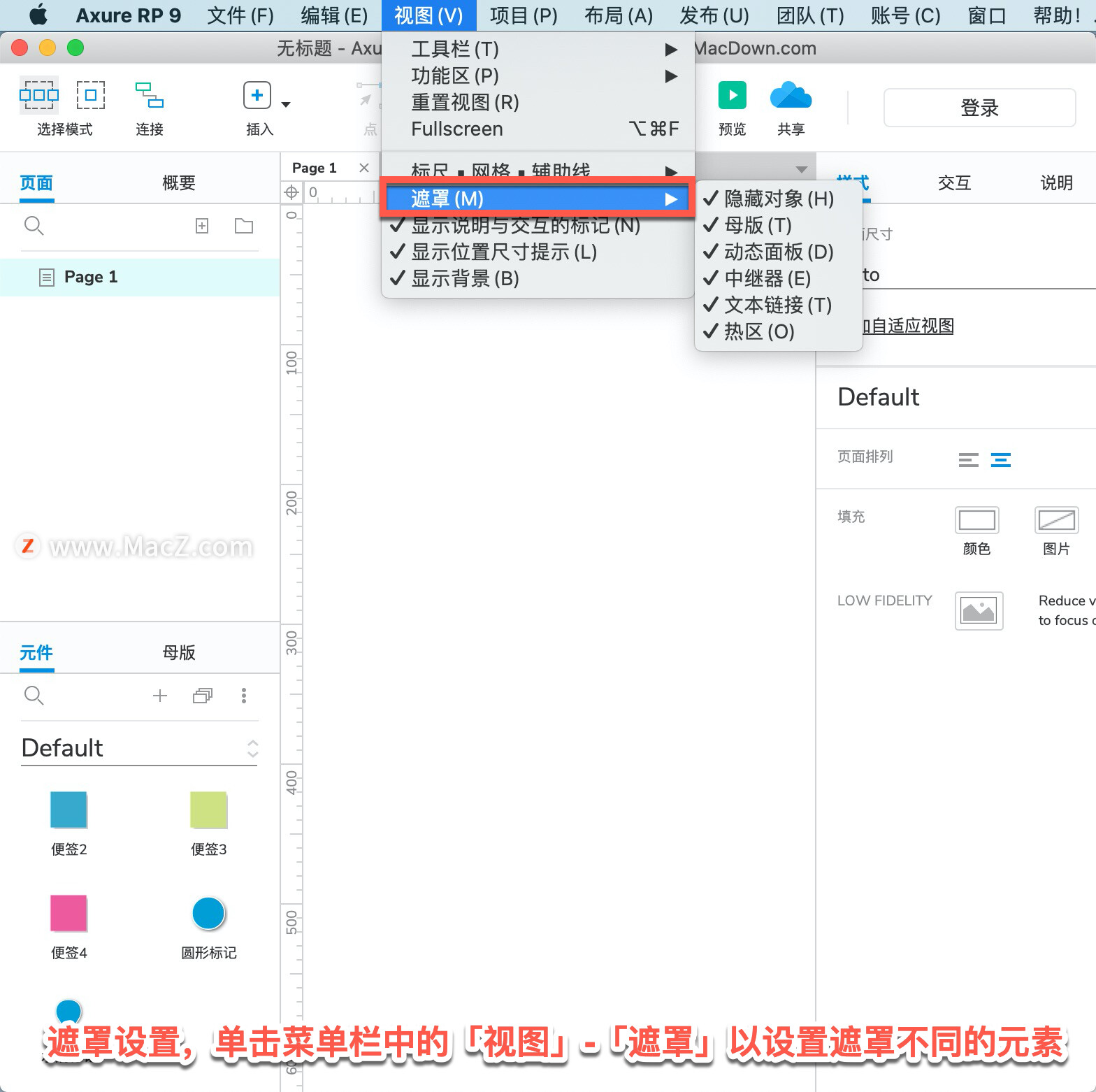Toggle the LOW FIDELITY image mode icon

979,611
